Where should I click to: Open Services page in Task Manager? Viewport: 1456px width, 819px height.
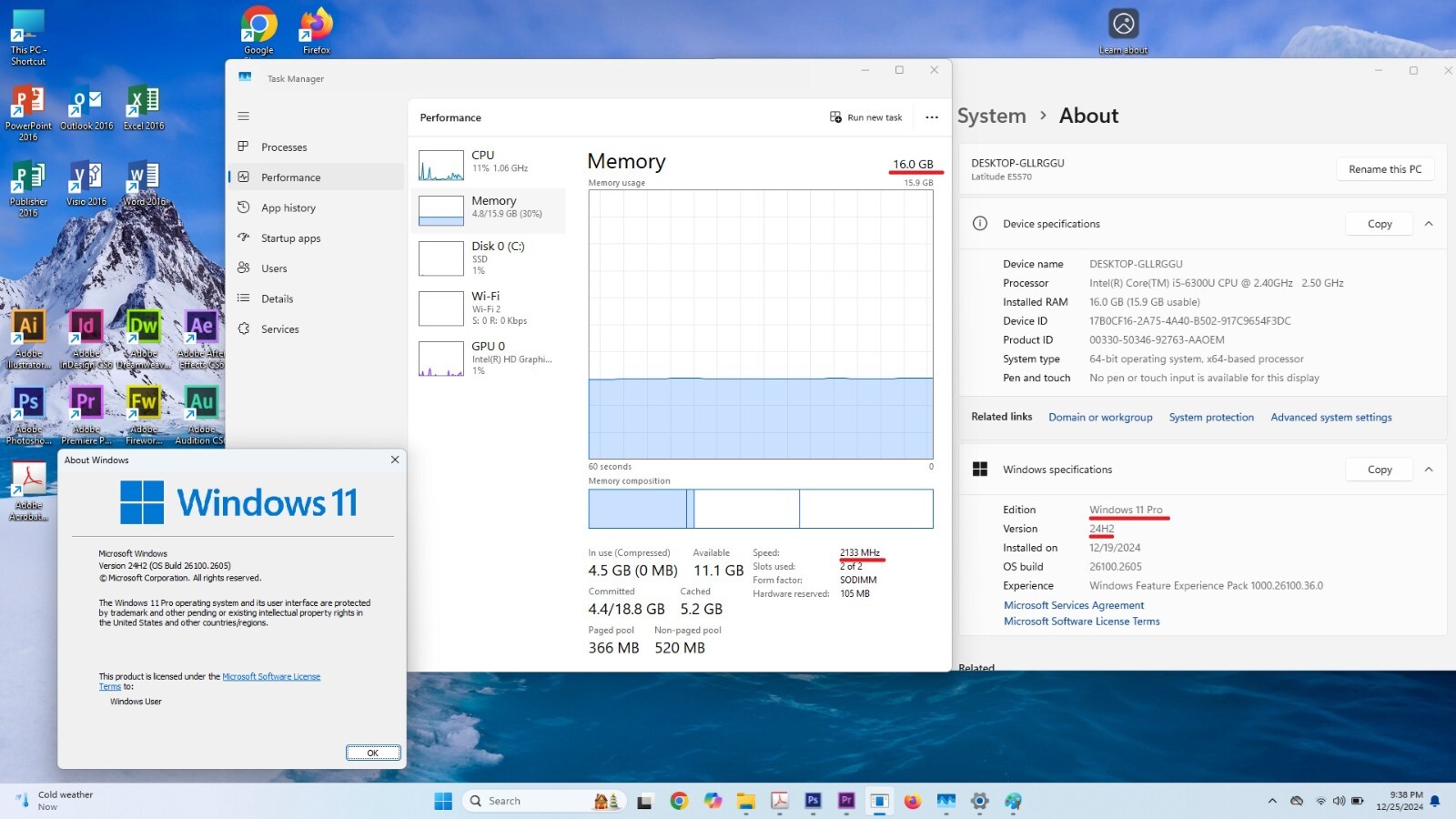pos(315,329)
